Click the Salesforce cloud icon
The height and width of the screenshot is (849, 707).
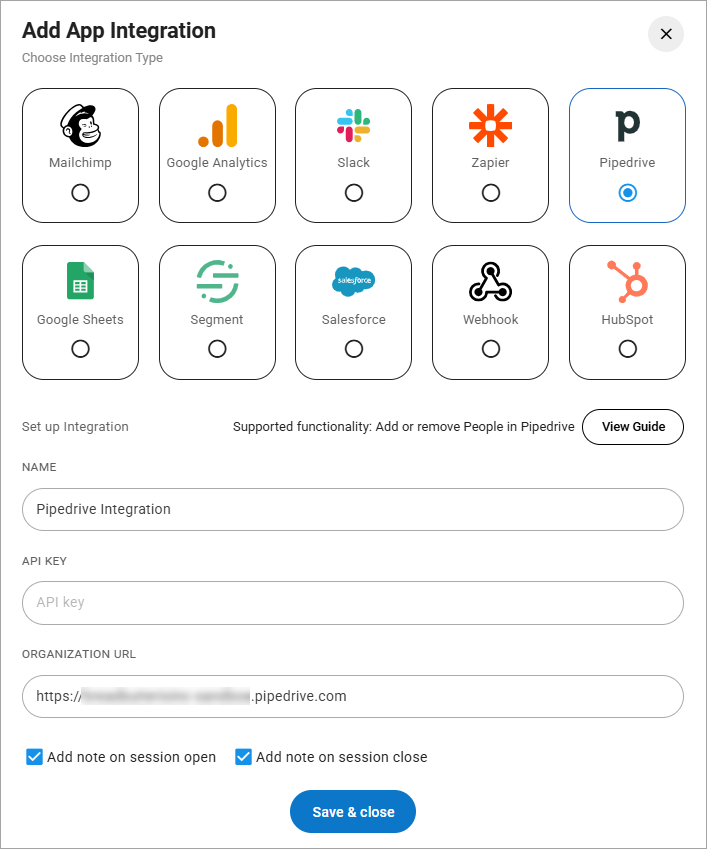(x=353, y=281)
